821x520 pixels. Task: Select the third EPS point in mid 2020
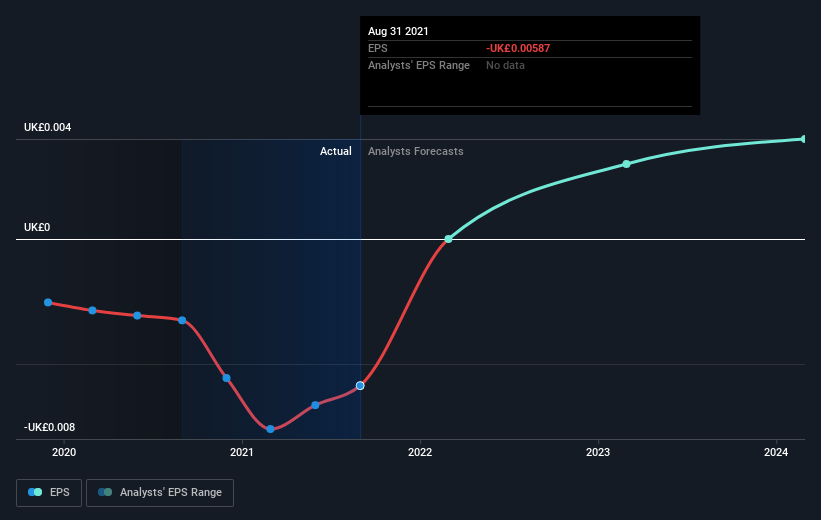[137, 316]
